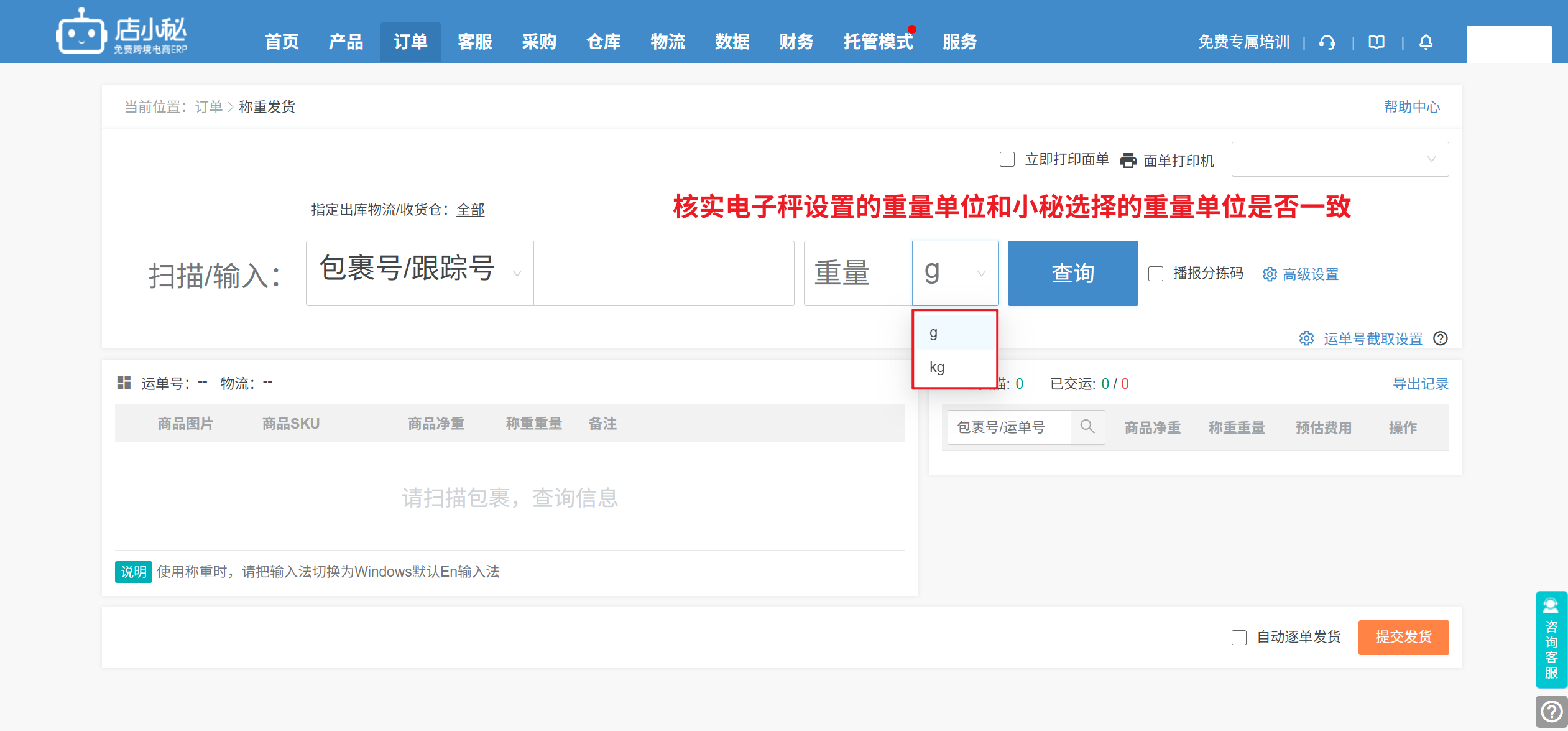The image size is (1568, 731).
Task: Click the bottom-right help question icon
Action: coord(1551,711)
